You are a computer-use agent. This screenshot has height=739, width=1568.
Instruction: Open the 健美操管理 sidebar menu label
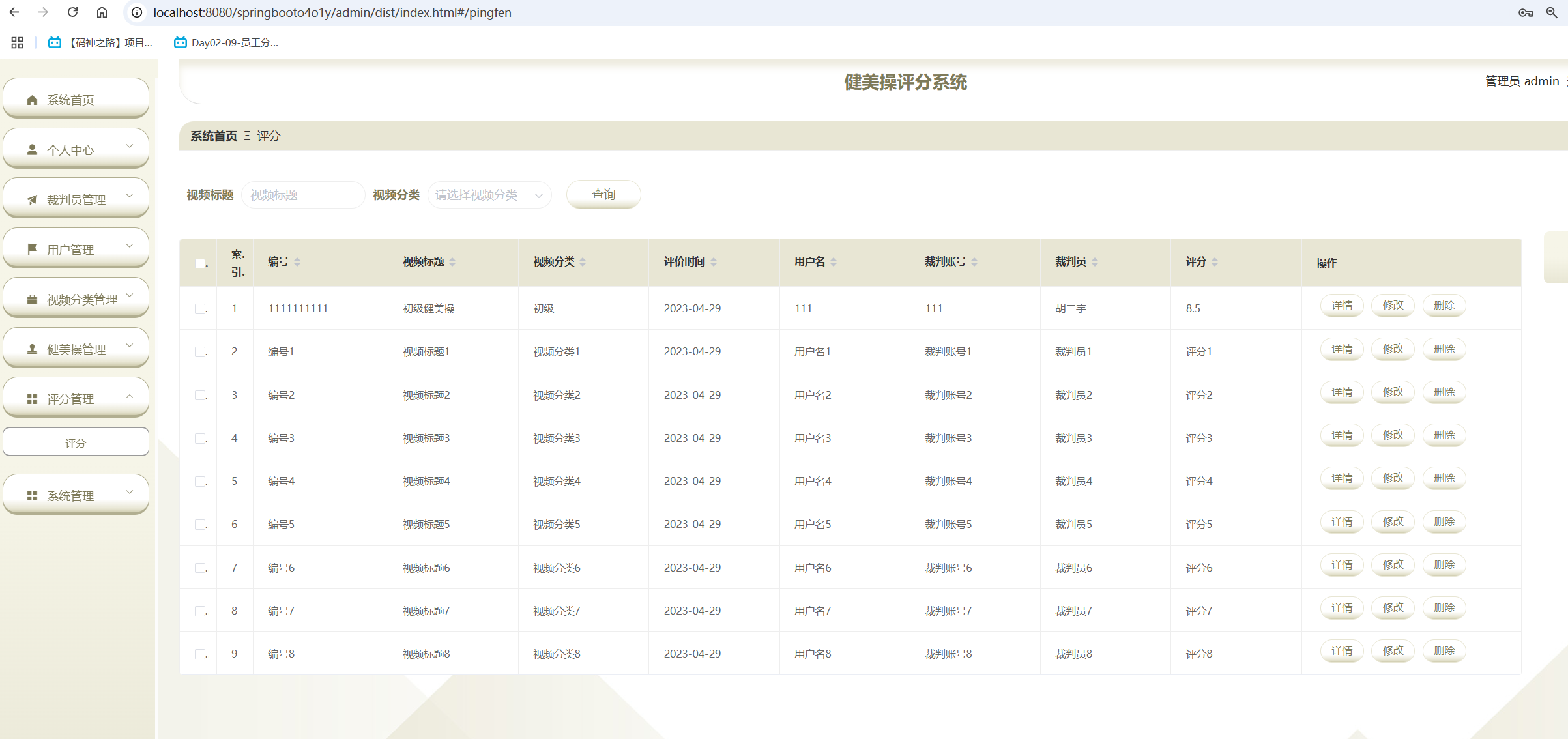point(76,349)
